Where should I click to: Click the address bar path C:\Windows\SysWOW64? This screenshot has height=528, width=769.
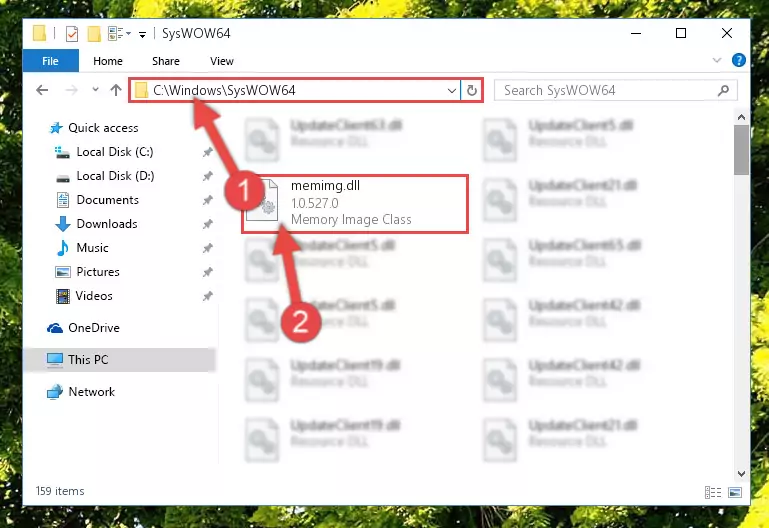[x=224, y=90]
